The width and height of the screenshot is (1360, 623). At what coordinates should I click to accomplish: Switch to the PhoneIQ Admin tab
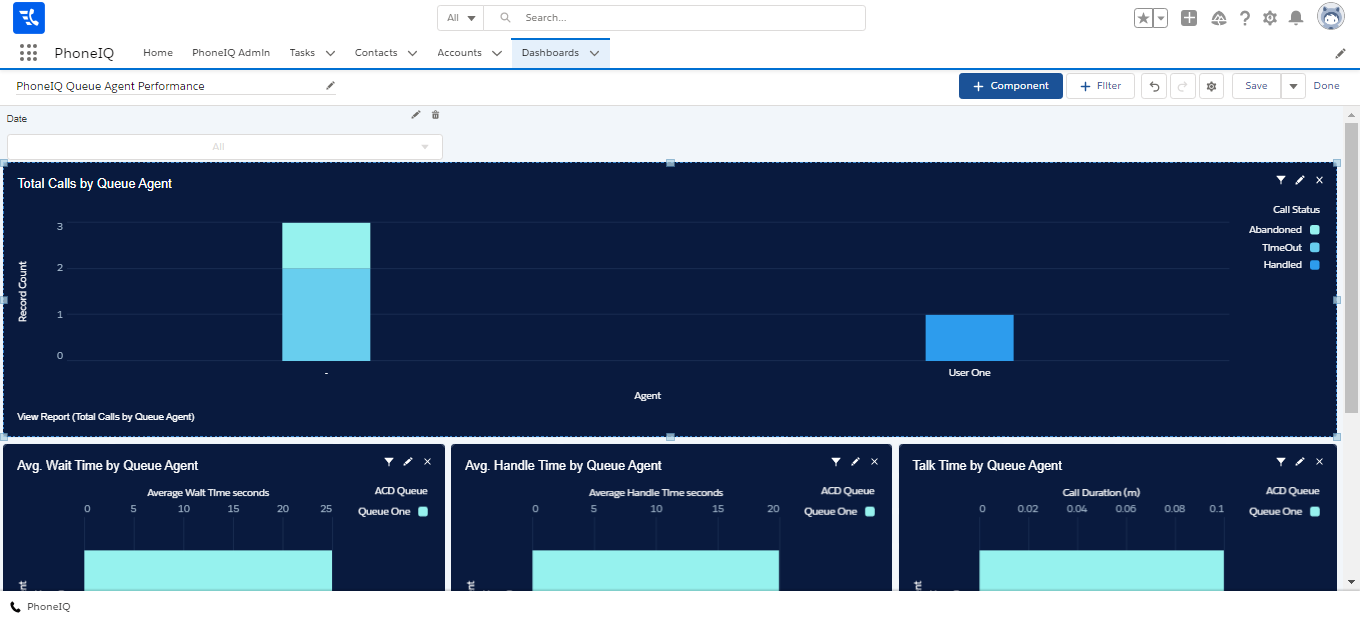(231, 53)
